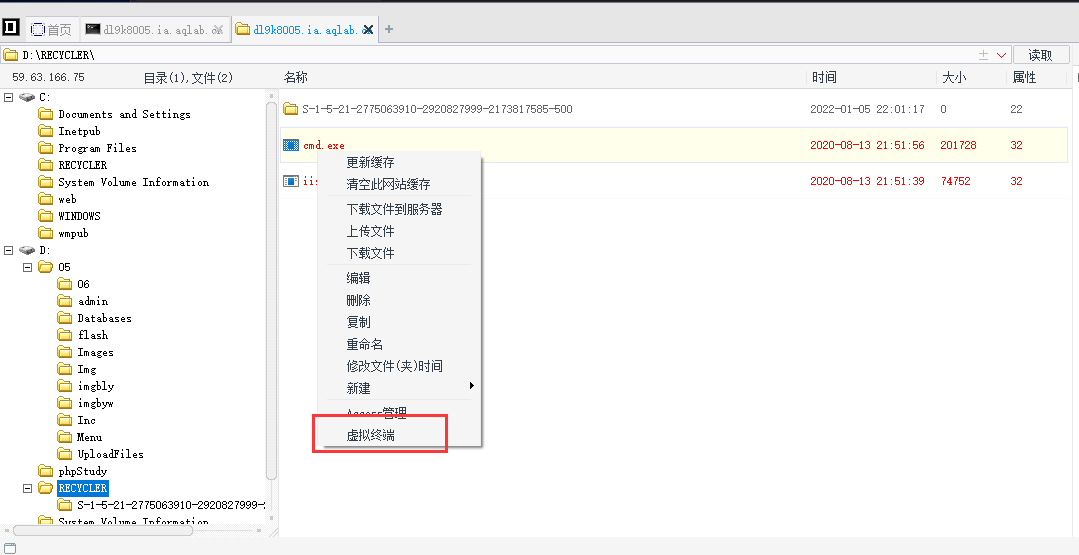The image size is (1079, 555).
Task: Collapse the RECYCLER folder under D:
Action: click(28, 488)
